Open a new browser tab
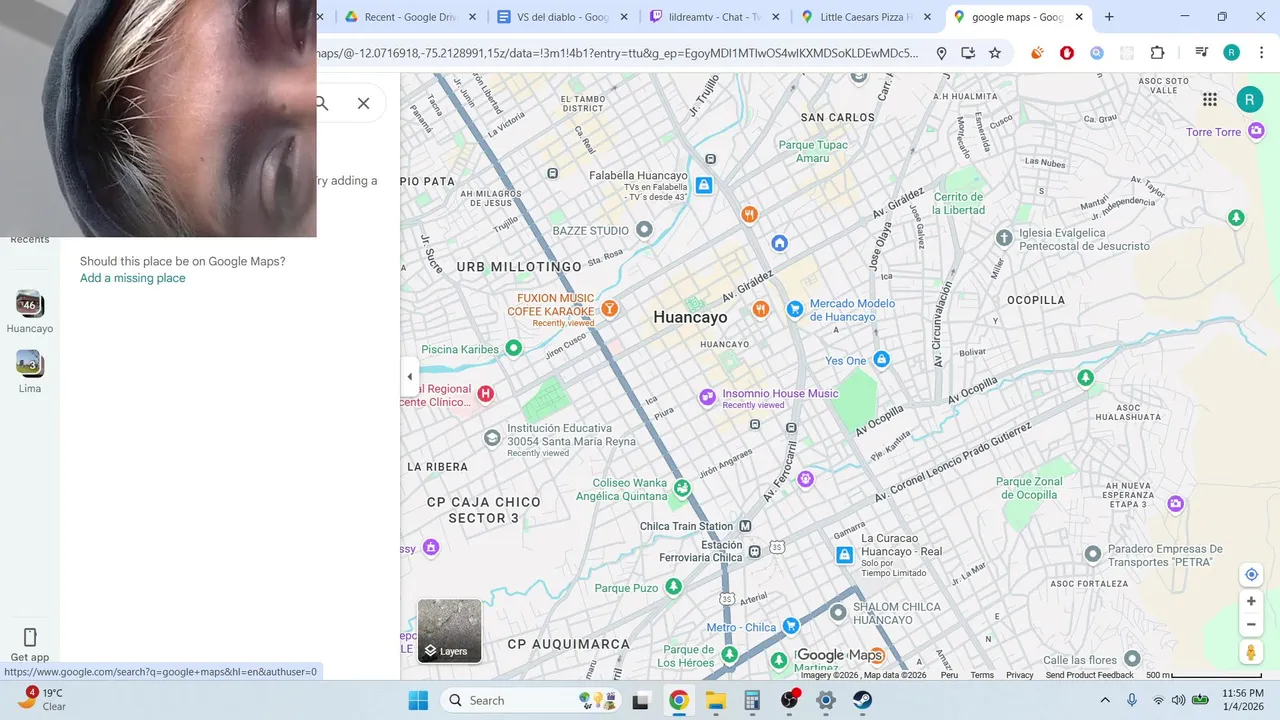 tap(1109, 17)
